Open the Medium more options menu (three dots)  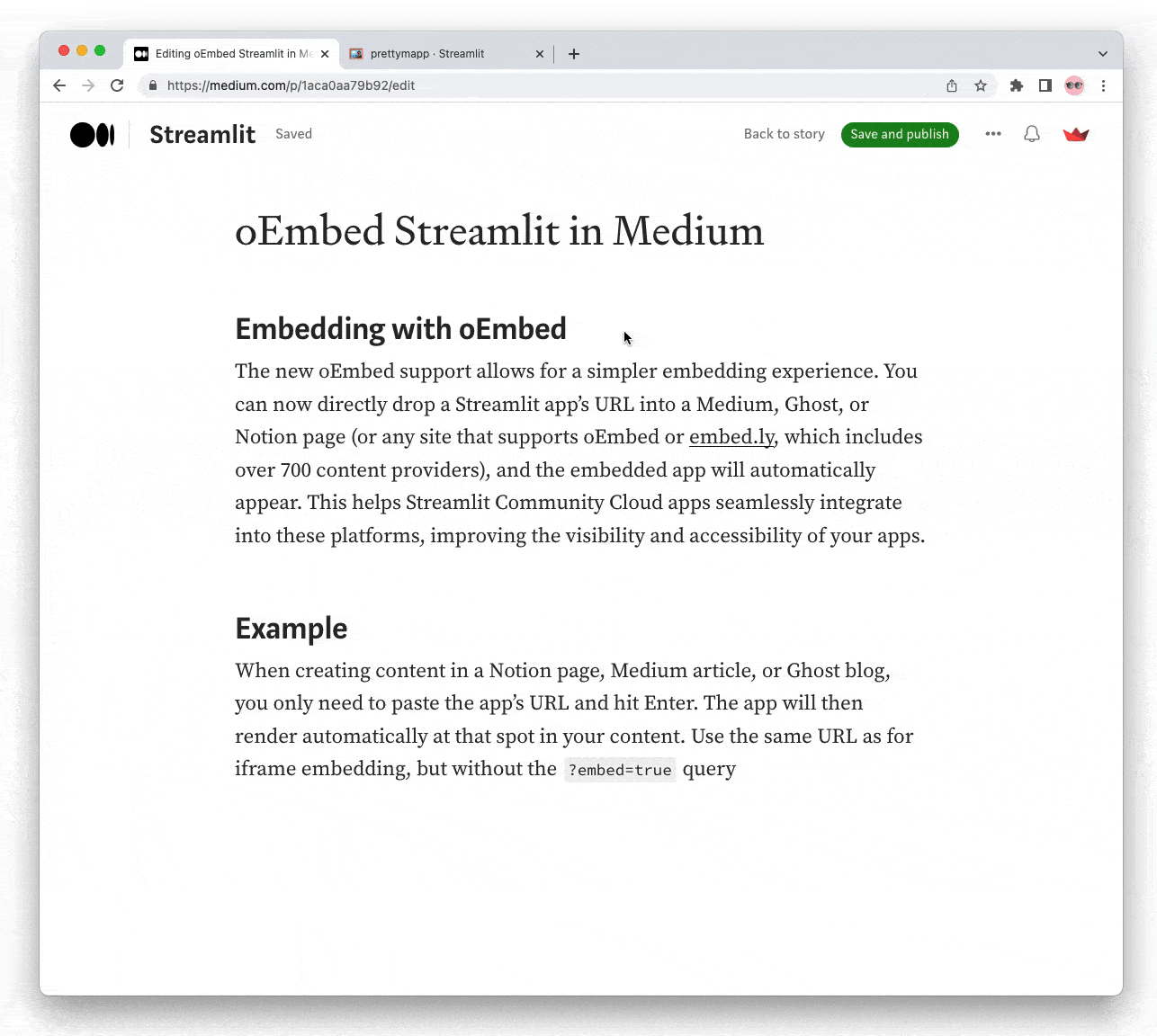pyautogui.click(x=993, y=133)
